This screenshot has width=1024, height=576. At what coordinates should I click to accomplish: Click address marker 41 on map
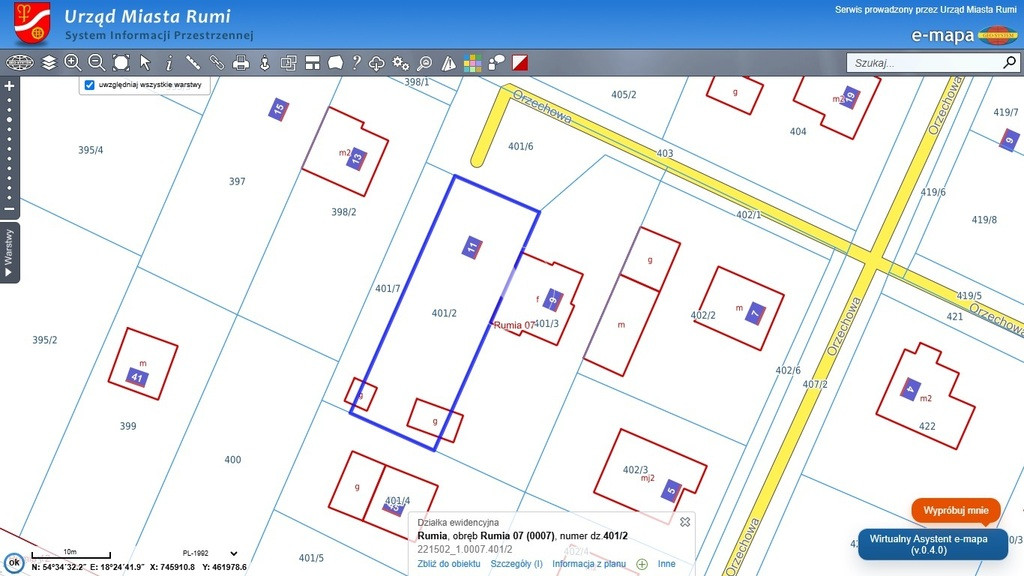click(137, 377)
